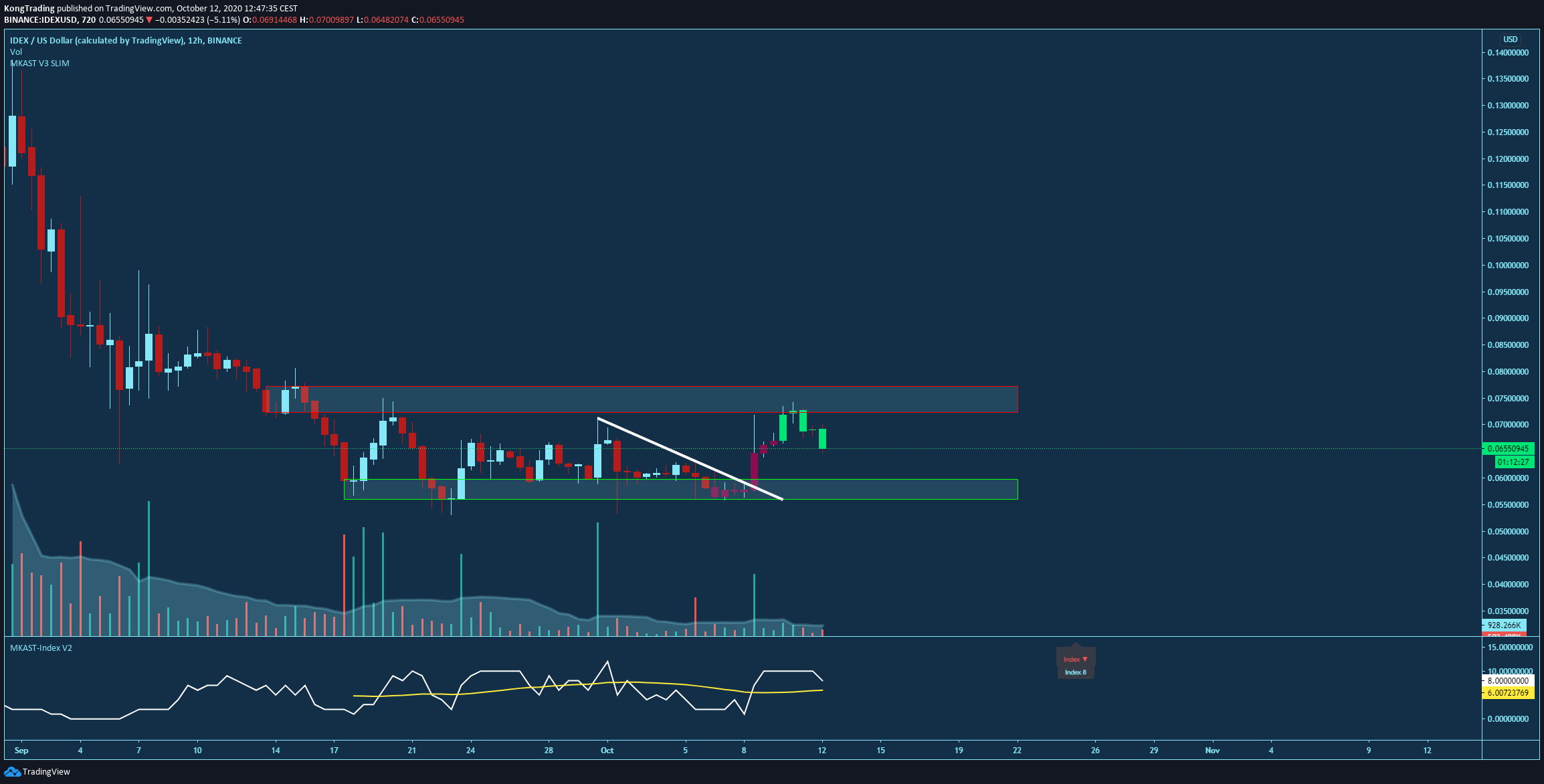
Task: Click the Nov date label
Action: click(1212, 751)
